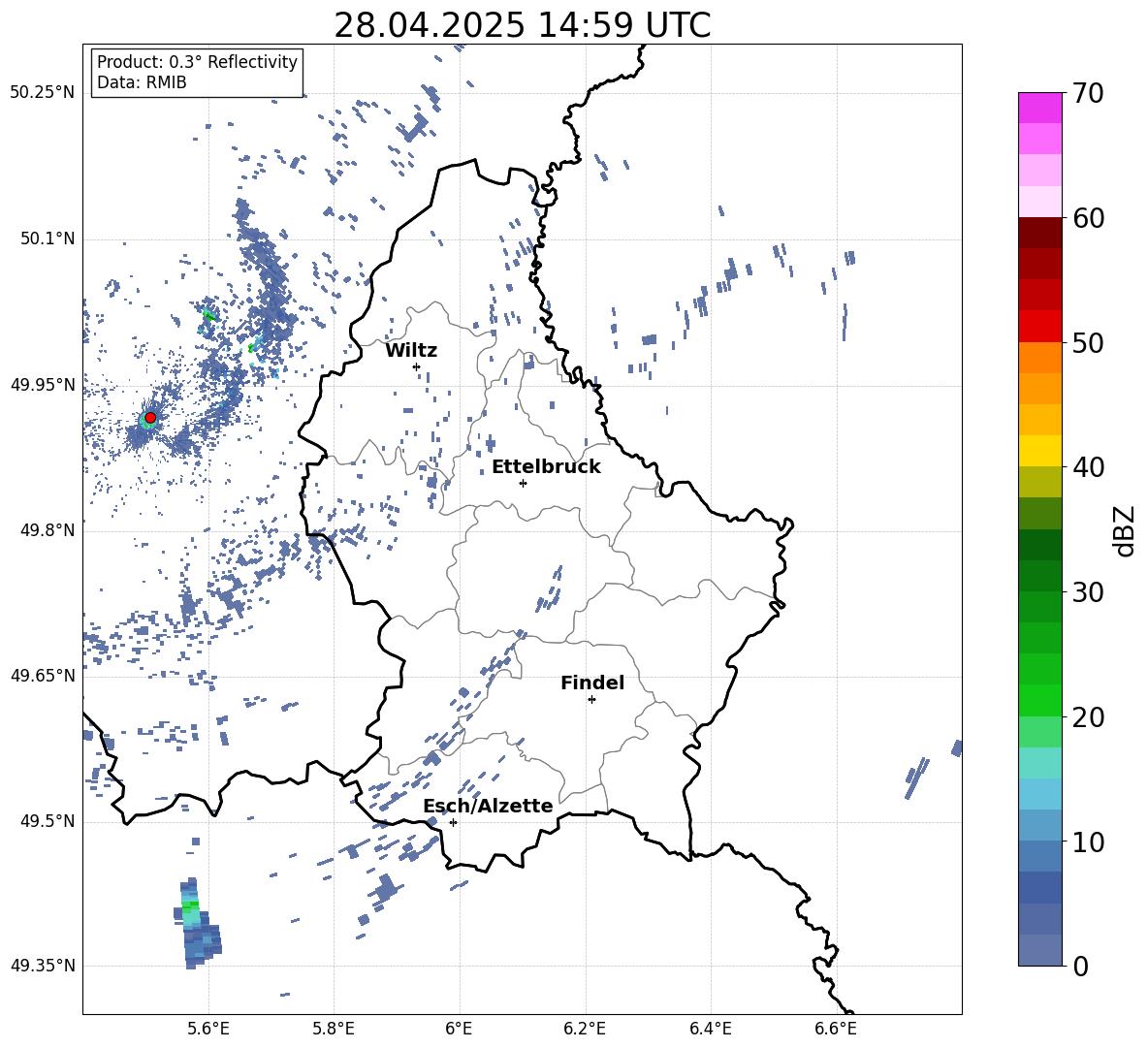Click the Esch/Alzette station cross marker

coord(453,822)
